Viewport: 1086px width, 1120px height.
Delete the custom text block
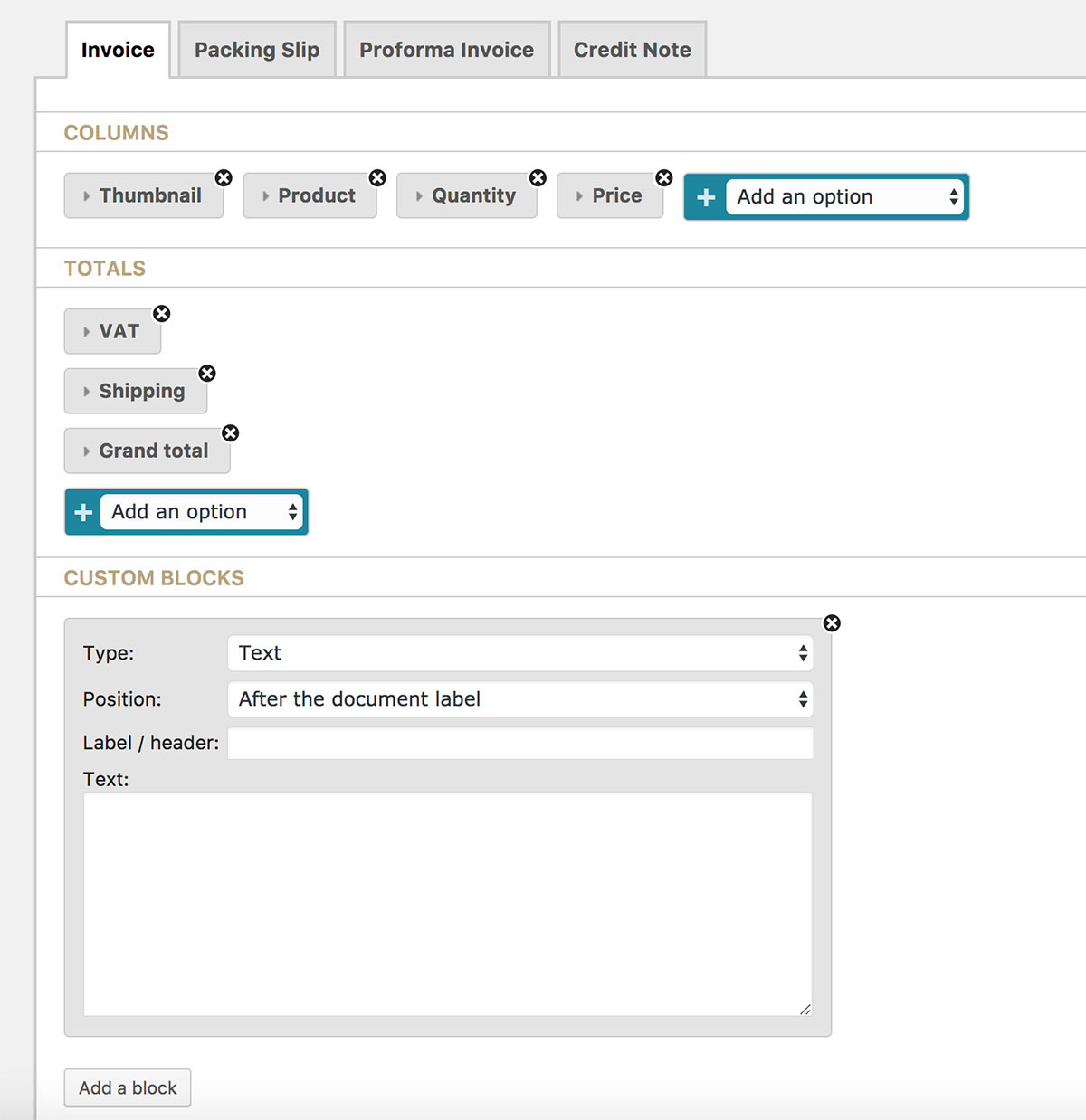point(832,623)
